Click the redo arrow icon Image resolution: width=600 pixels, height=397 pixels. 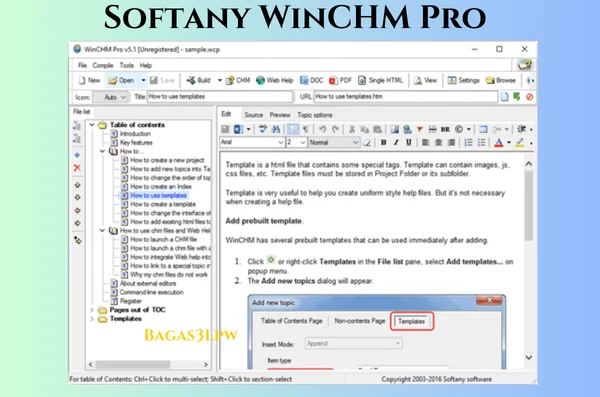pos(336,129)
